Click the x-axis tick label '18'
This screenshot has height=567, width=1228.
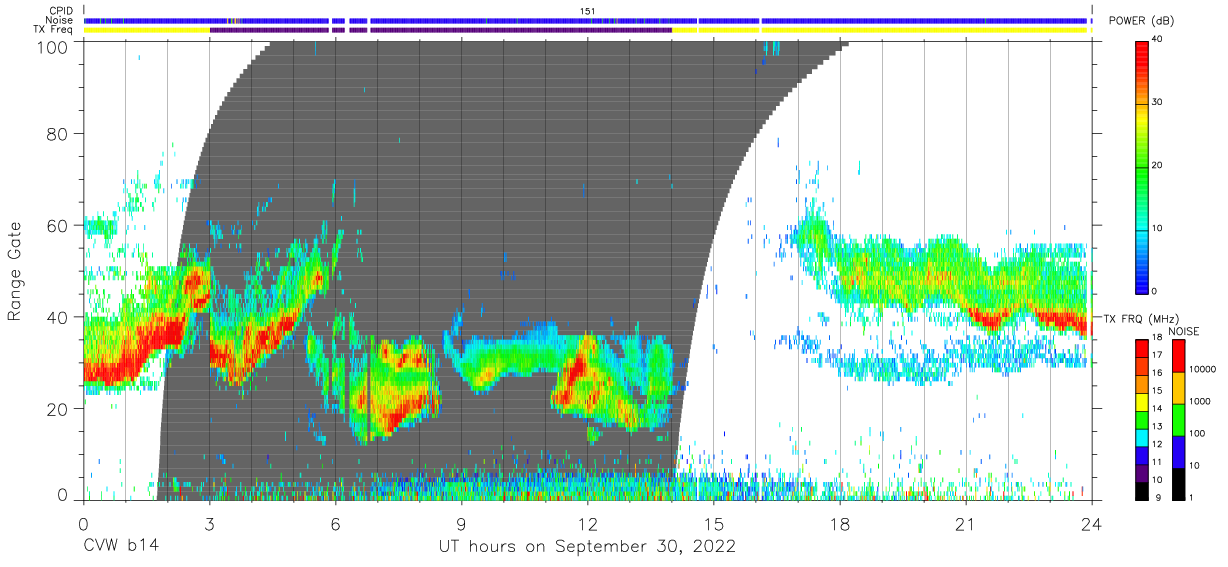coord(839,524)
